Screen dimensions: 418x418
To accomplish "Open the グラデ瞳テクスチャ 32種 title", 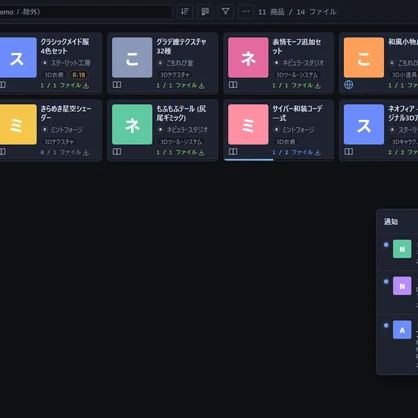I will coord(181,46).
